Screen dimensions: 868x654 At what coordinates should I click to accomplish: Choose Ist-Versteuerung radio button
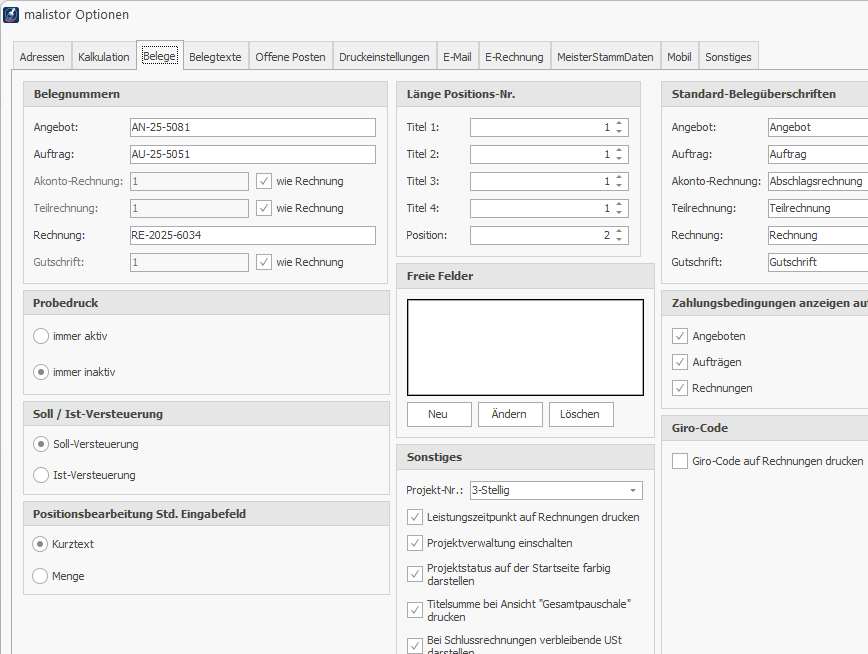pyautogui.click(x=41, y=475)
